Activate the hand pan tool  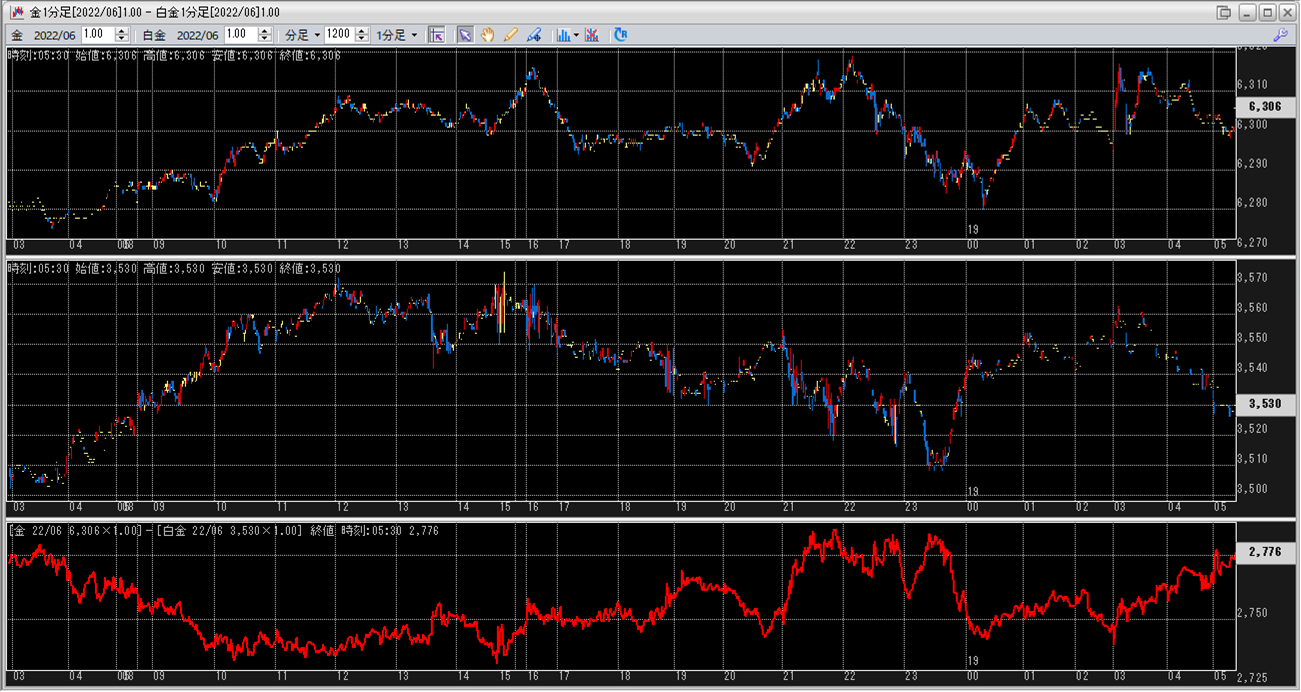[488, 34]
